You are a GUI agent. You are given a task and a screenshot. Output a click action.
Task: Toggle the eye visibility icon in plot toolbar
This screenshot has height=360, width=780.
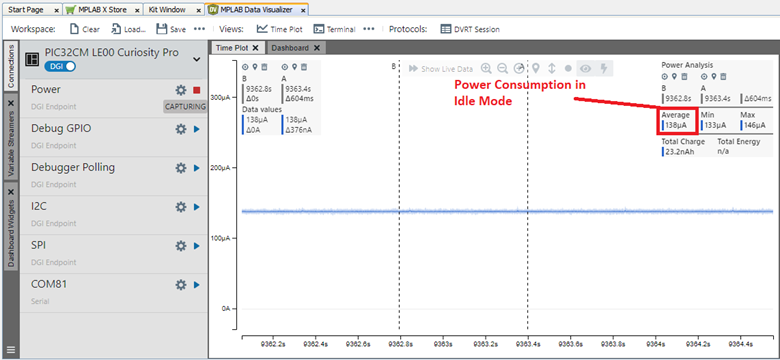pos(586,69)
